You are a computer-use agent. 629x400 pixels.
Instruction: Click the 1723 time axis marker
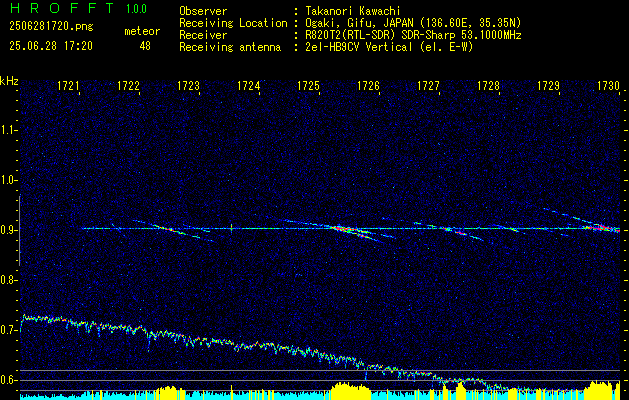[189, 85]
